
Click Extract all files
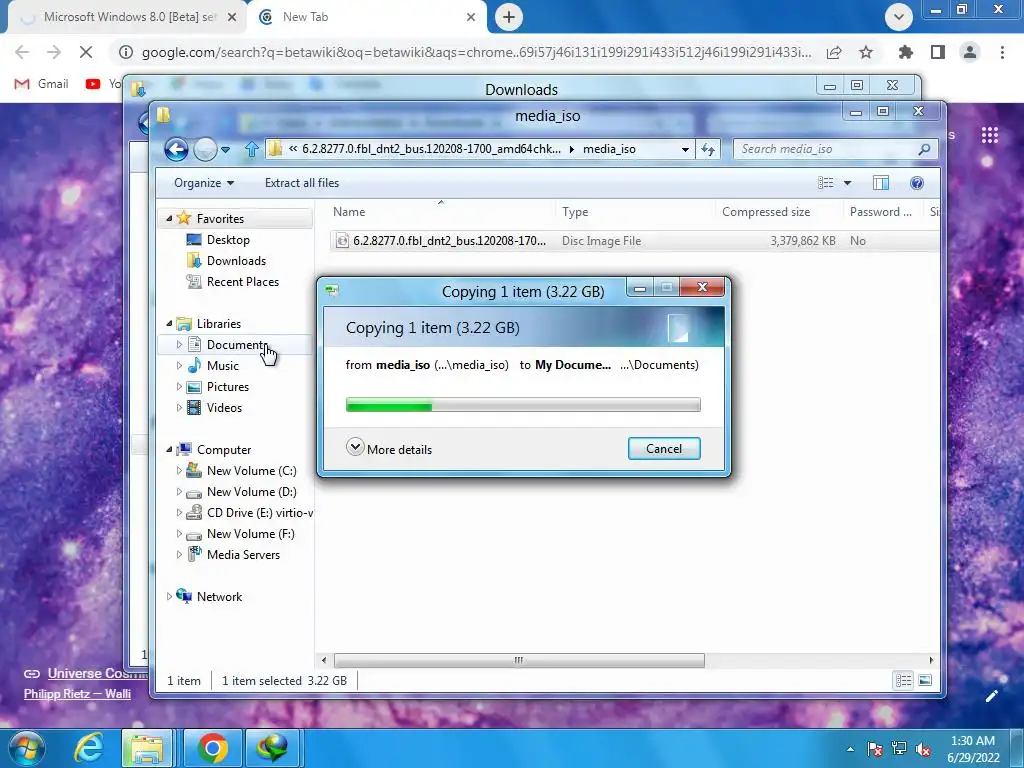[x=302, y=183]
